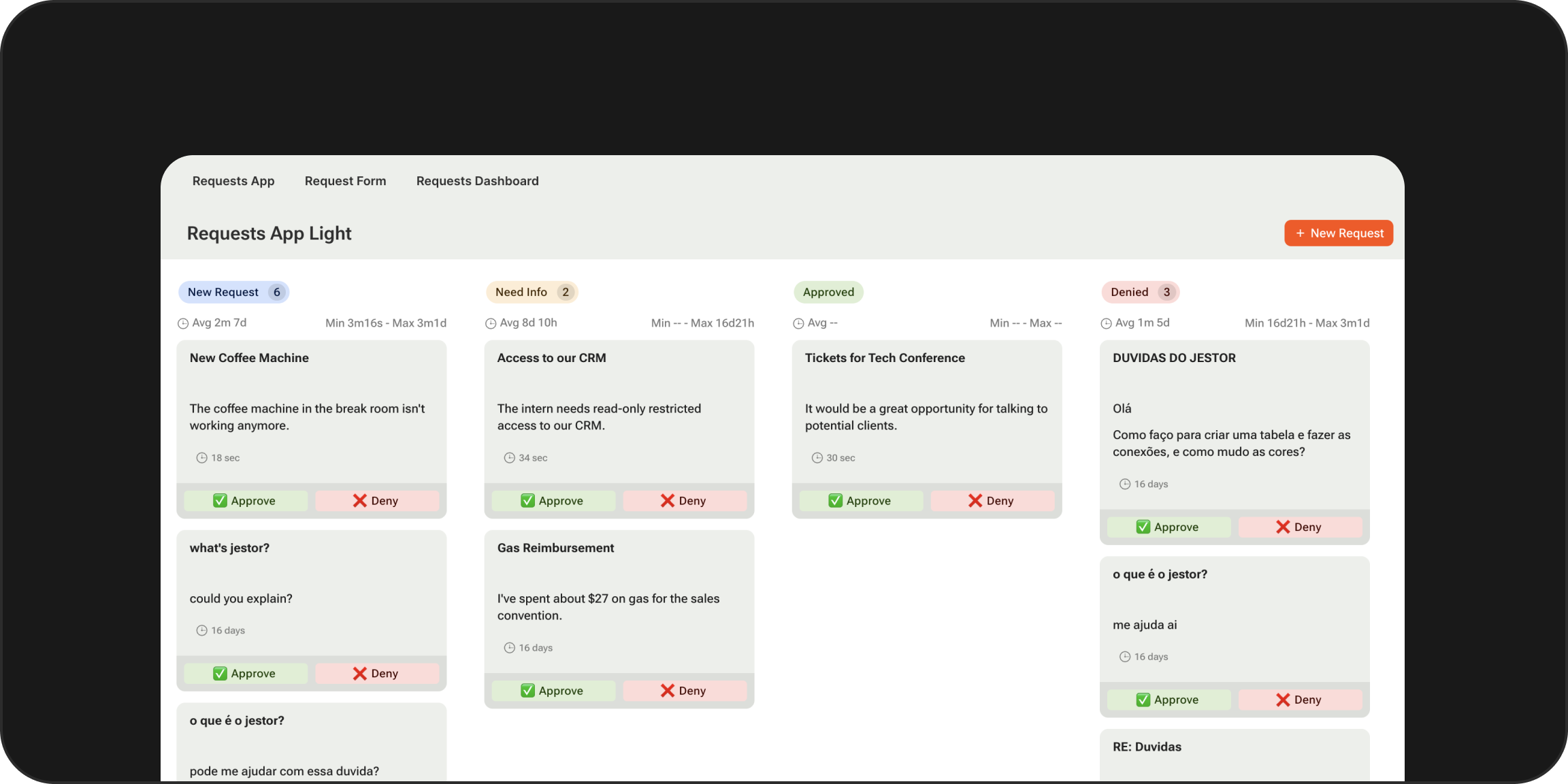Click the red X icon on Gas Reimbursement deny
Viewport: 1568px width, 784px height.
pyautogui.click(x=666, y=690)
